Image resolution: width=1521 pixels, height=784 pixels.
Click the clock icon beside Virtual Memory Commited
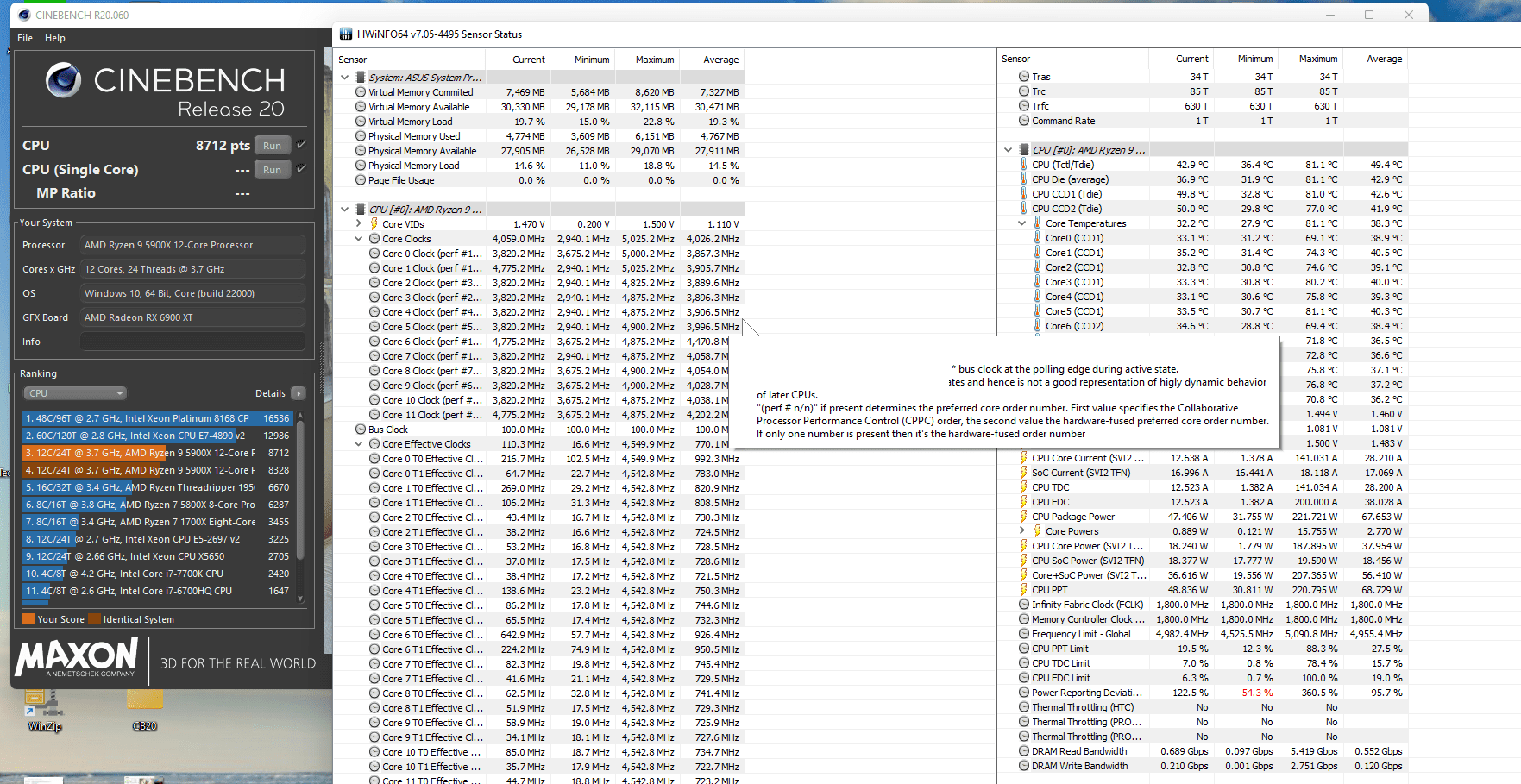click(x=361, y=92)
